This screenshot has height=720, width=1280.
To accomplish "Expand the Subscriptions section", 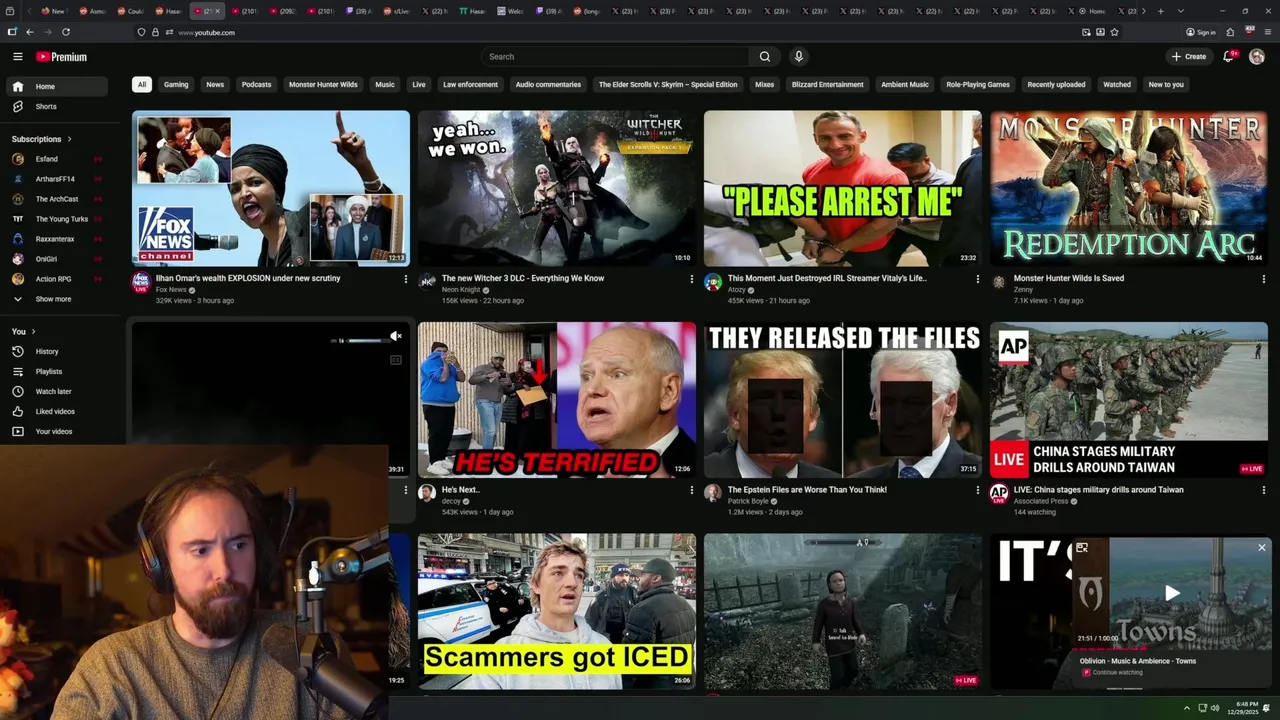I will point(42,139).
